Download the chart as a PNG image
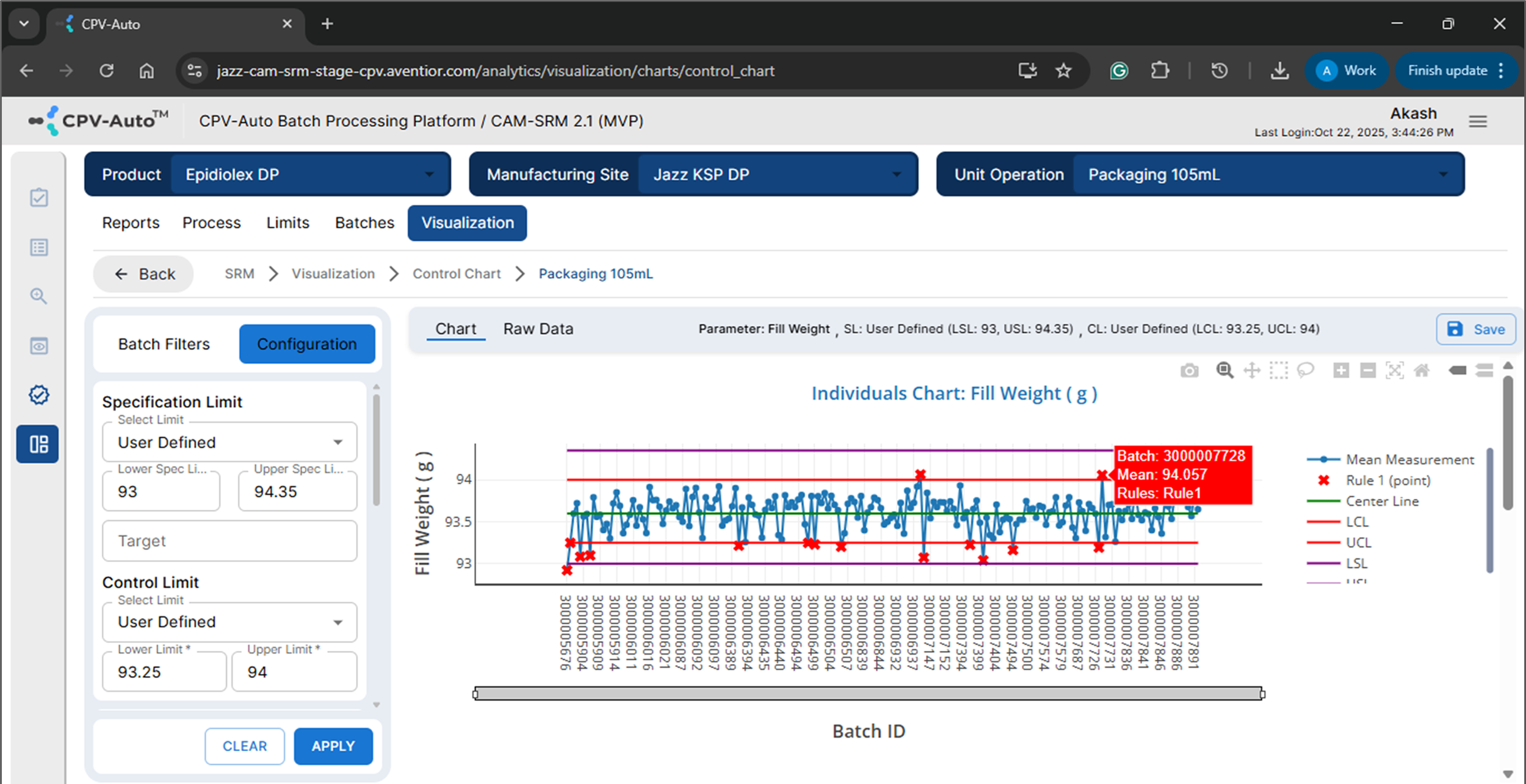This screenshot has width=1526, height=784. point(1189,370)
